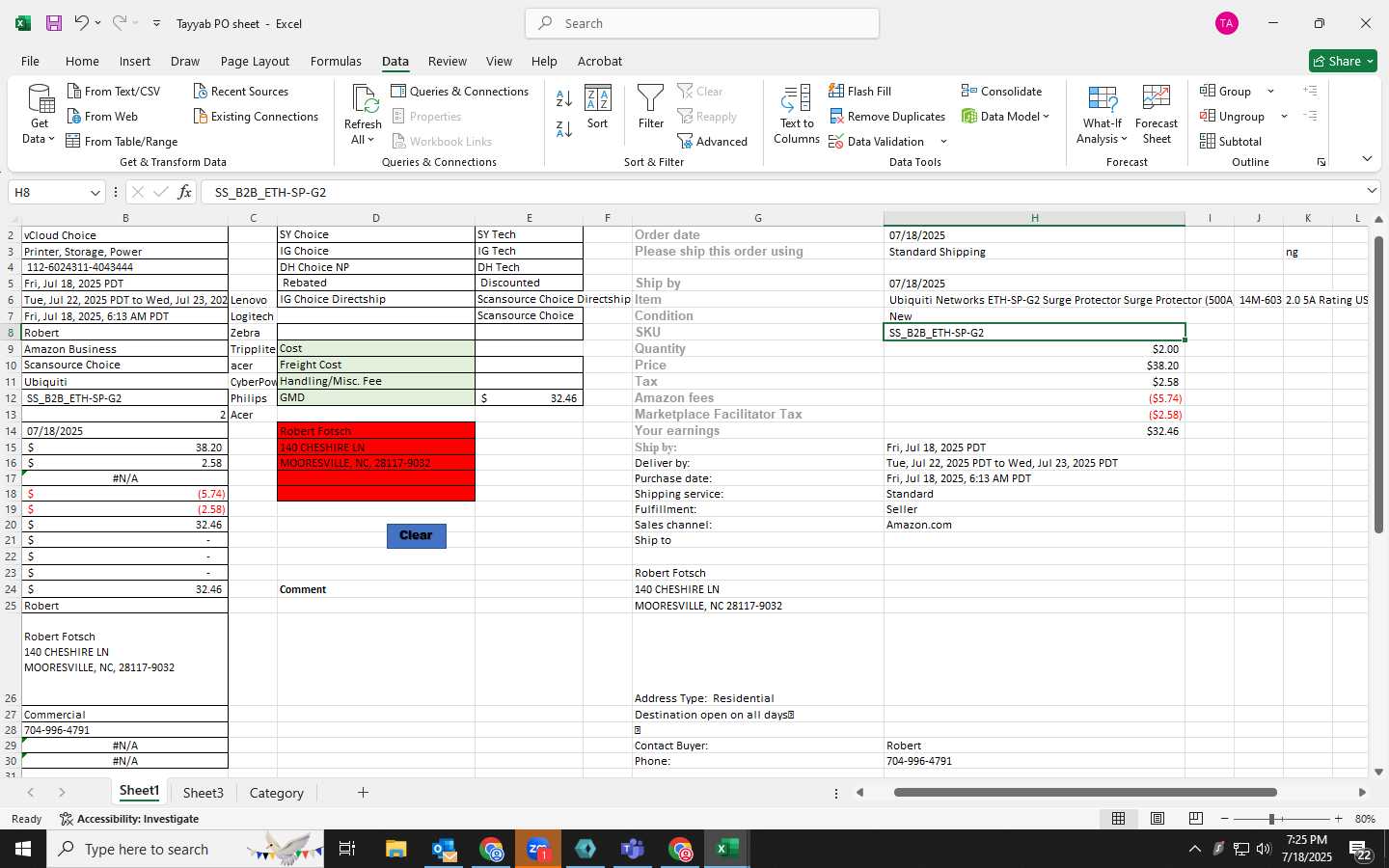This screenshot has height=868, width=1389.
Task: Customize Quick Access Toolbar dropdown
Action: point(156,23)
